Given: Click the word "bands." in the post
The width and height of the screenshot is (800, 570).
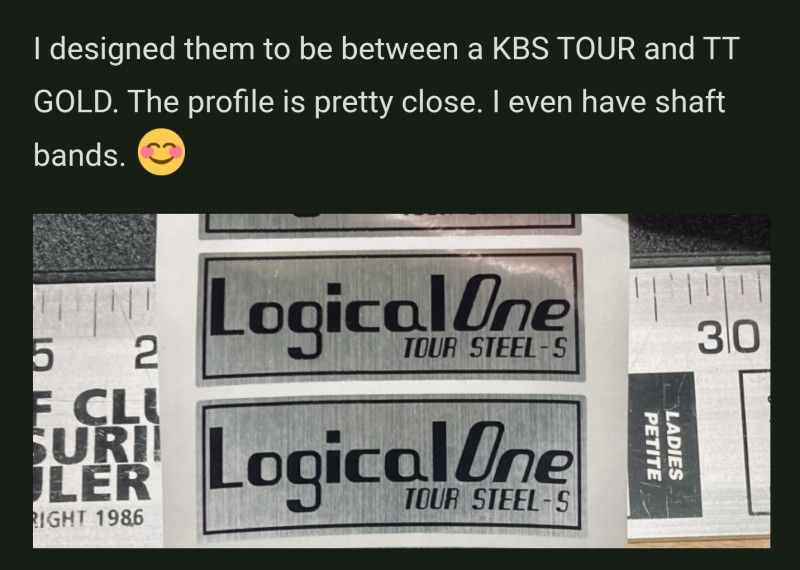Looking at the screenshot, I should [x=80, y=155].
